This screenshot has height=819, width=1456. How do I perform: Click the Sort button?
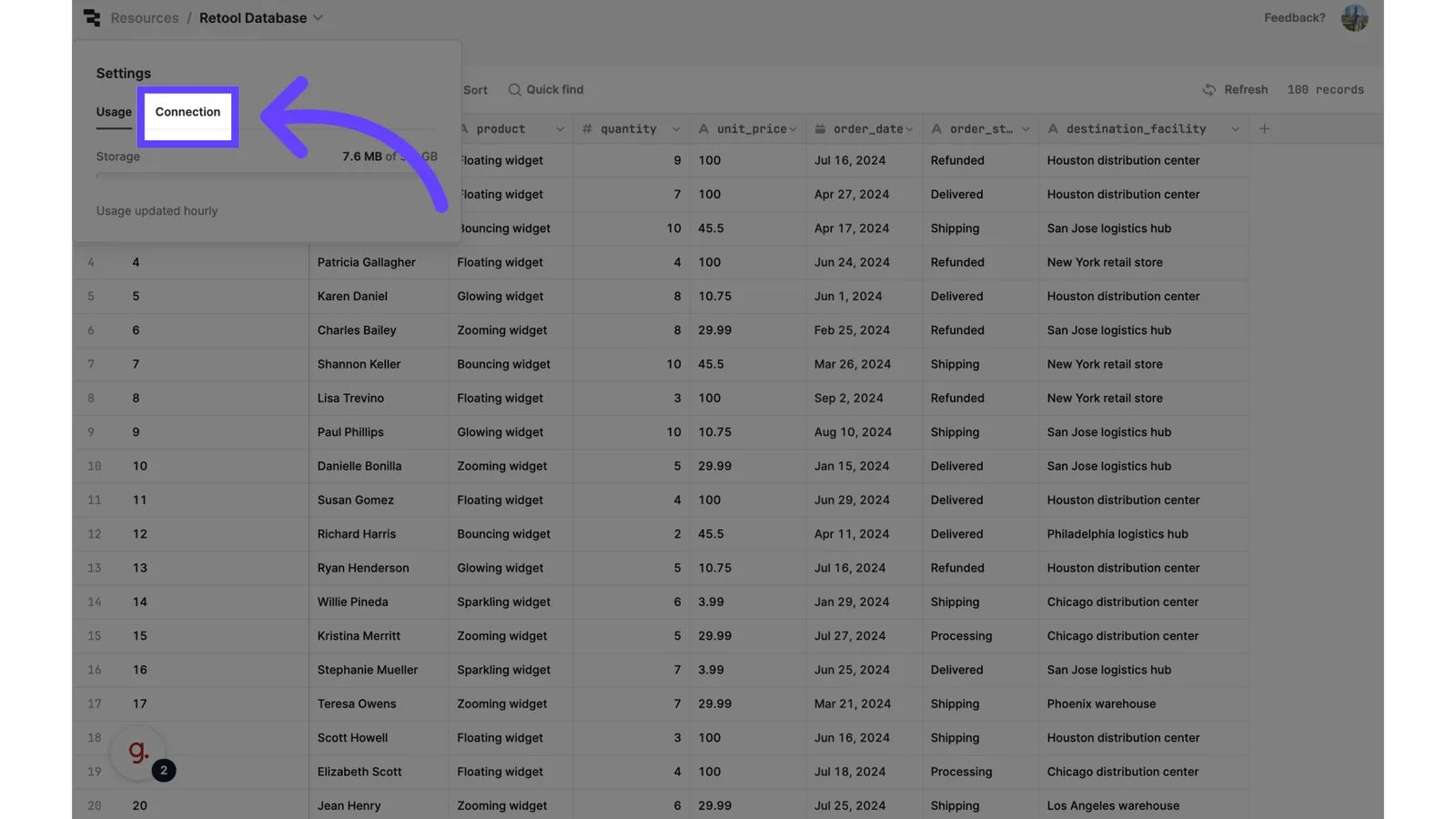(x=475, y=90)
